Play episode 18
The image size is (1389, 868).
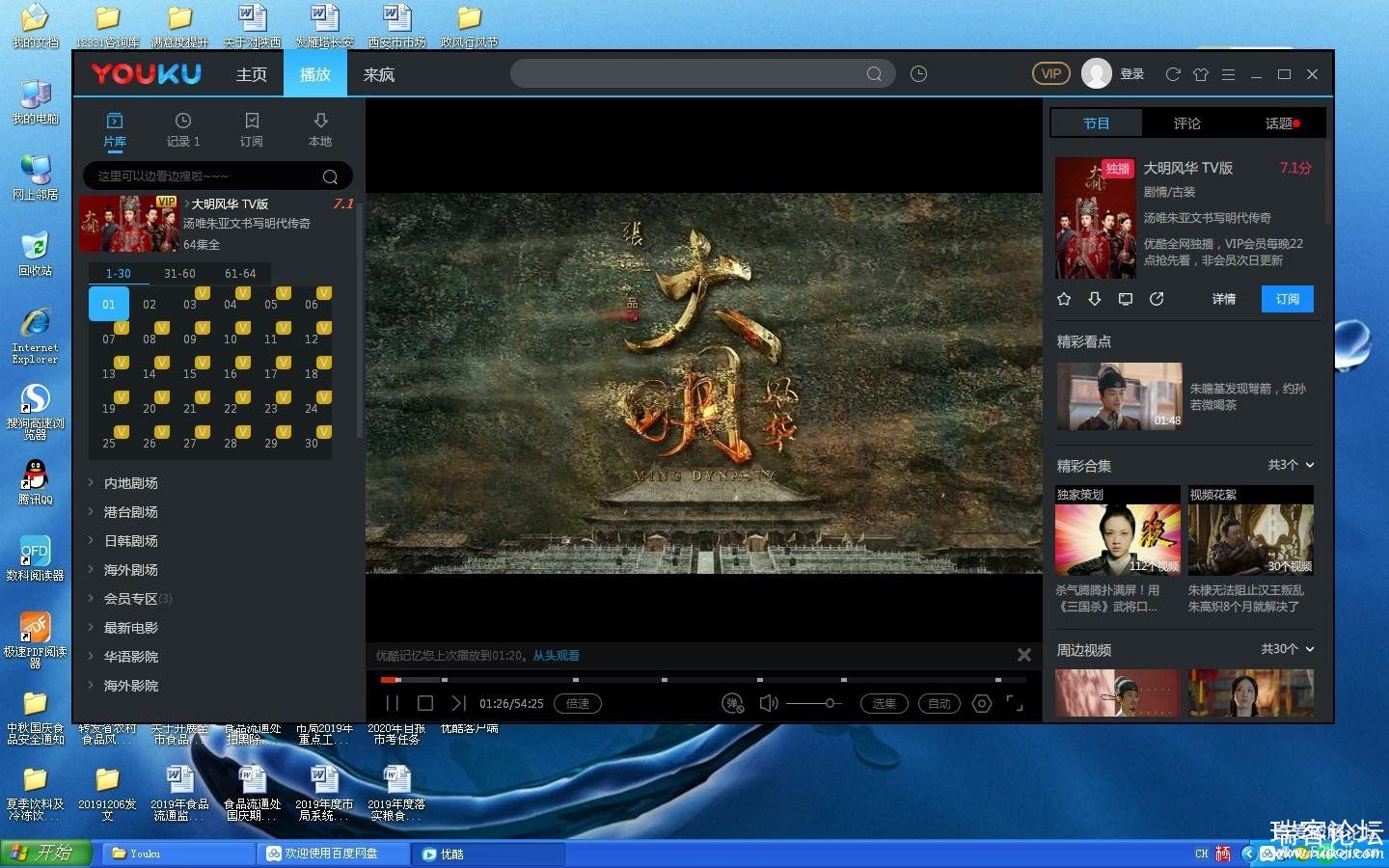coord(312,373)
